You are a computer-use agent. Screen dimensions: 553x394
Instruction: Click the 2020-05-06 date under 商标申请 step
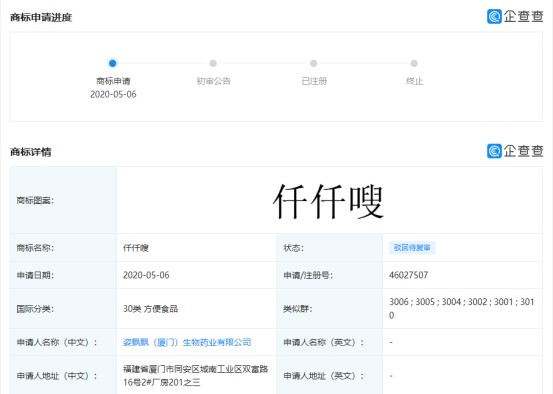pyautogui.click(x=113, y=94)
